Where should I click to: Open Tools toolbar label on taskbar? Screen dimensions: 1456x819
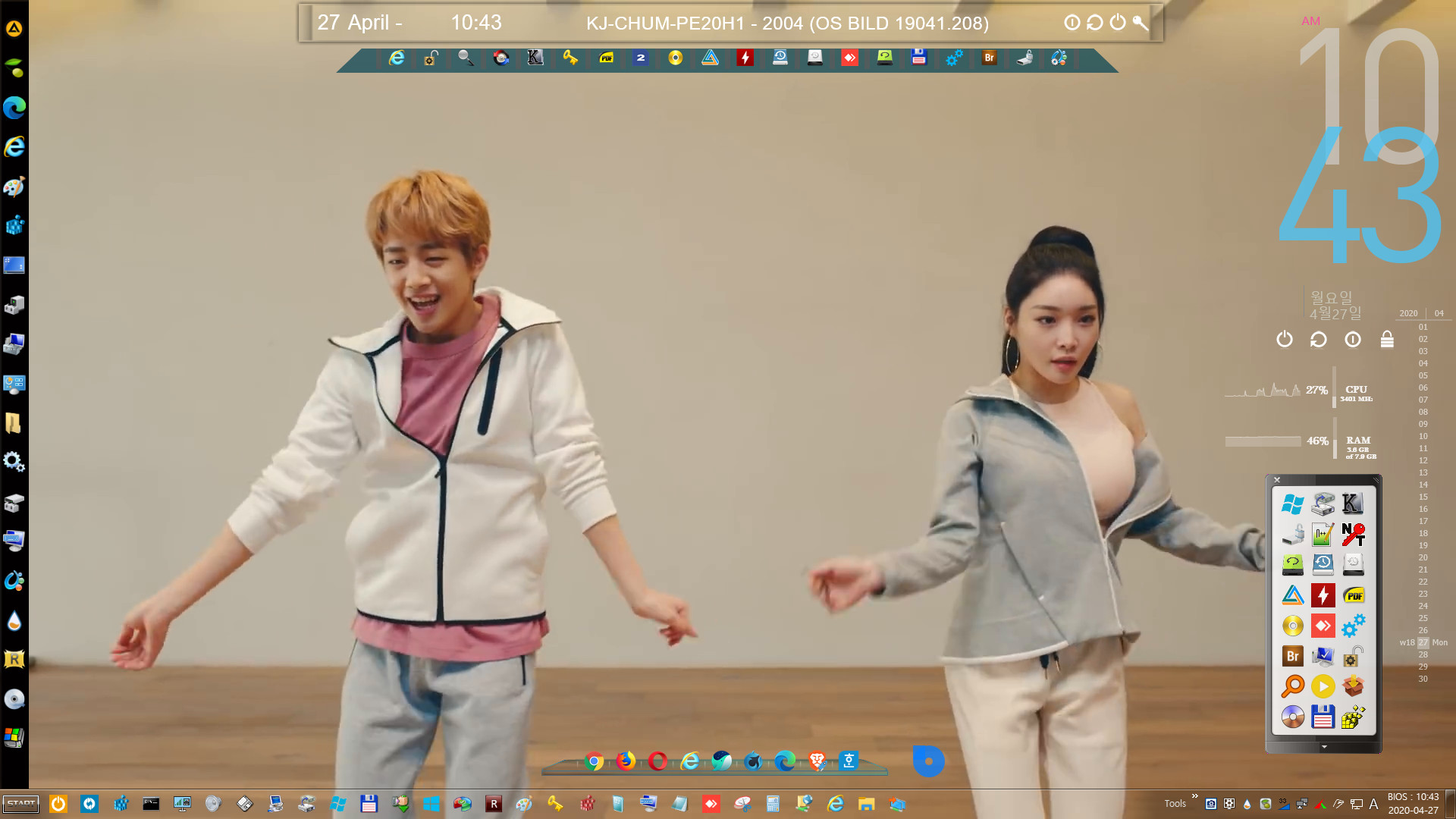click(1175, 804)
